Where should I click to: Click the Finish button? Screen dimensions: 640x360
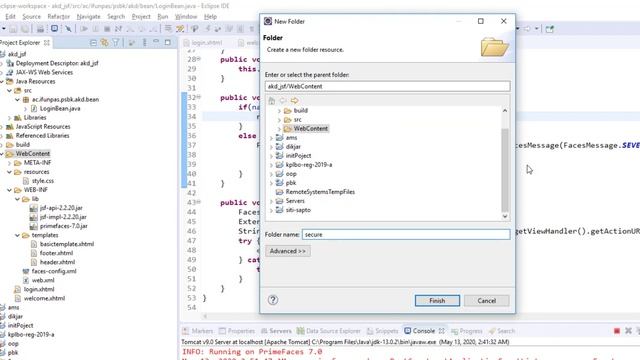pos(437,301)
